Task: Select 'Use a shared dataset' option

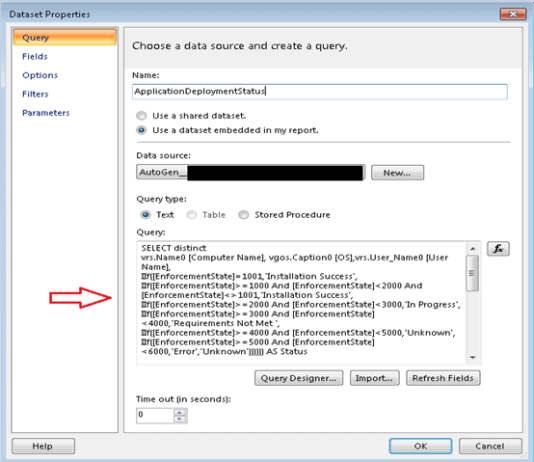Action: pyautogui.click(x=141, y=116)
